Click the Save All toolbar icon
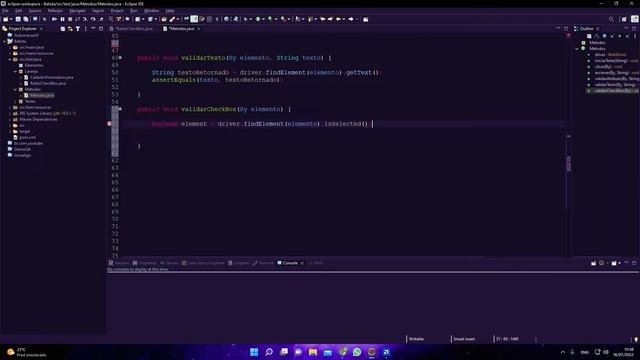 coord(26,19)
